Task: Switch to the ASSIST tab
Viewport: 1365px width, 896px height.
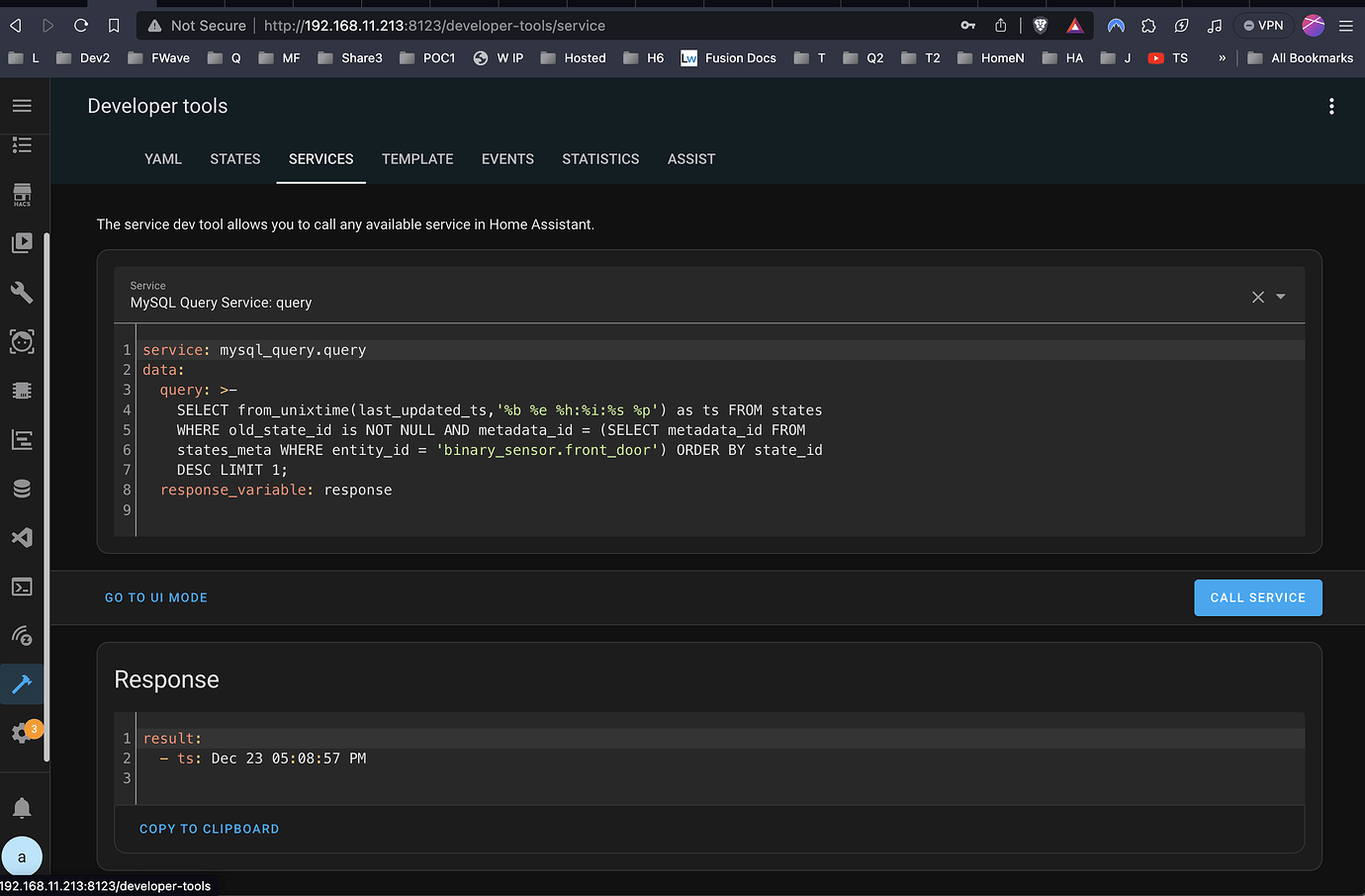Action: coord(691,159)
